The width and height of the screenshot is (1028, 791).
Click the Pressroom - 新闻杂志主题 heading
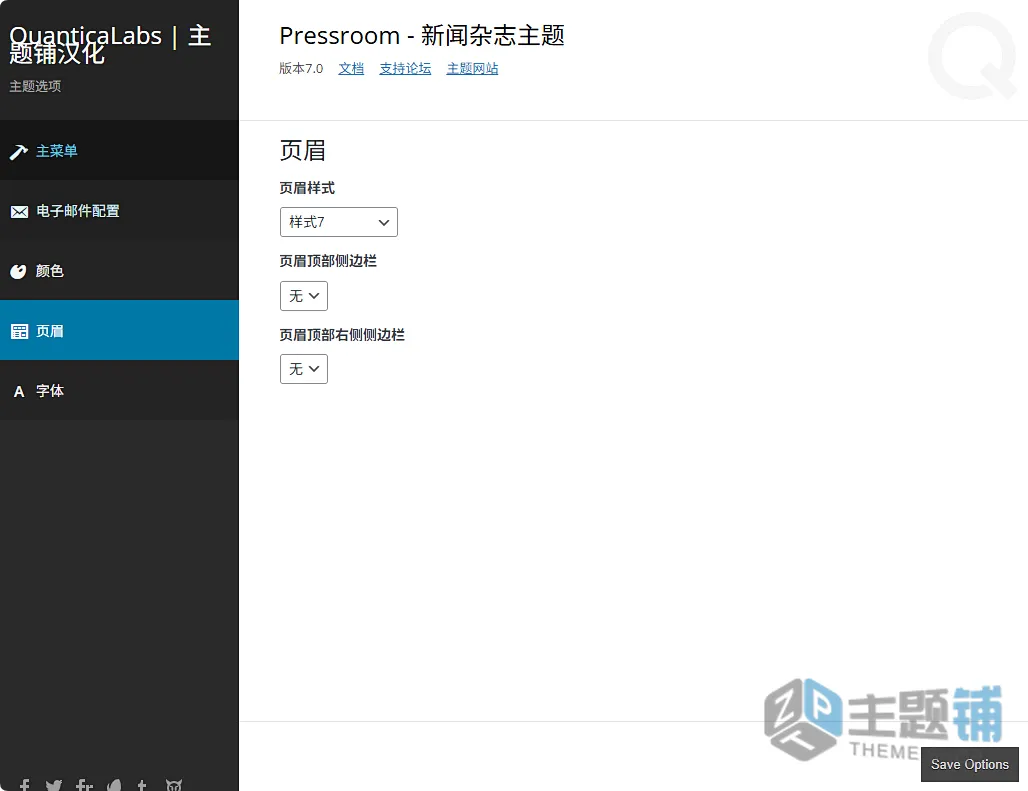tap(422, 35)
